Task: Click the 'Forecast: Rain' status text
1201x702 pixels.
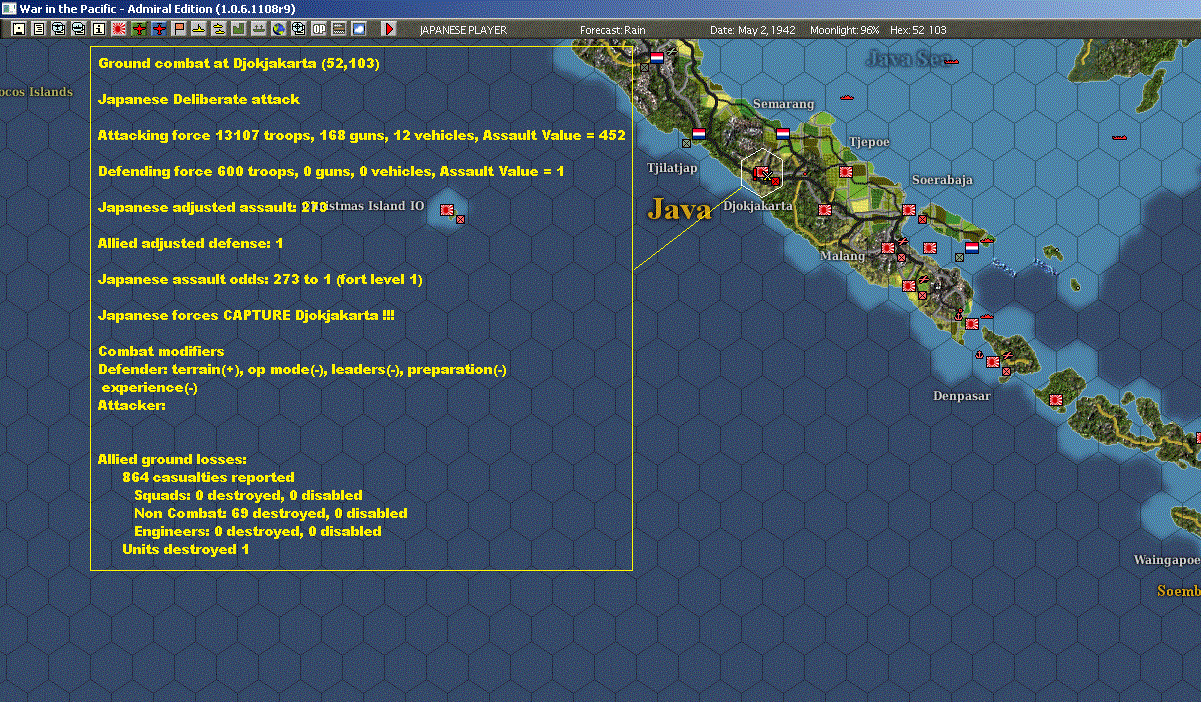Action: 613,30
